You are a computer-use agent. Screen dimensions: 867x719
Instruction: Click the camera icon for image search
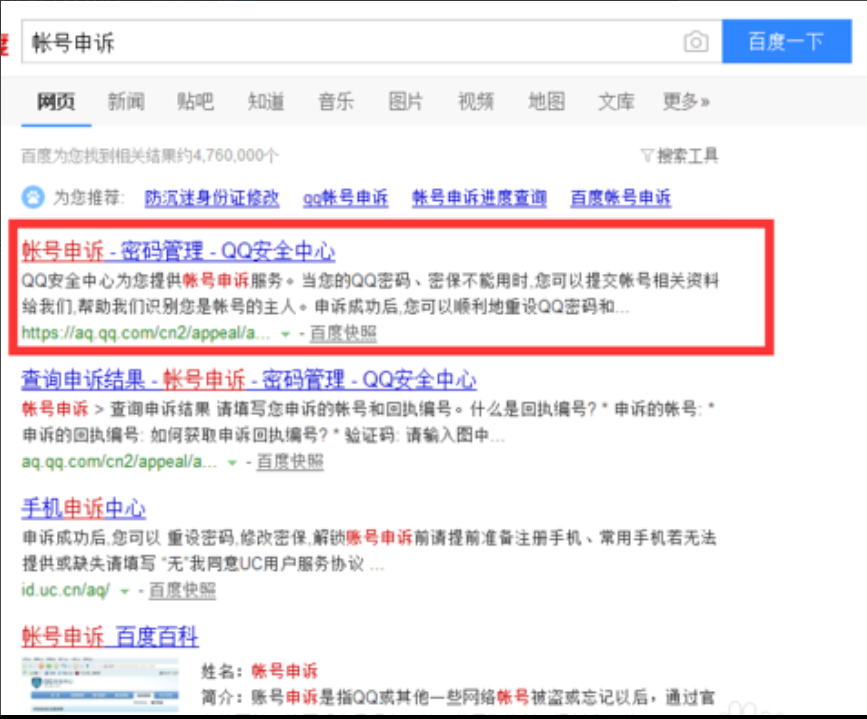pos(697,41)
